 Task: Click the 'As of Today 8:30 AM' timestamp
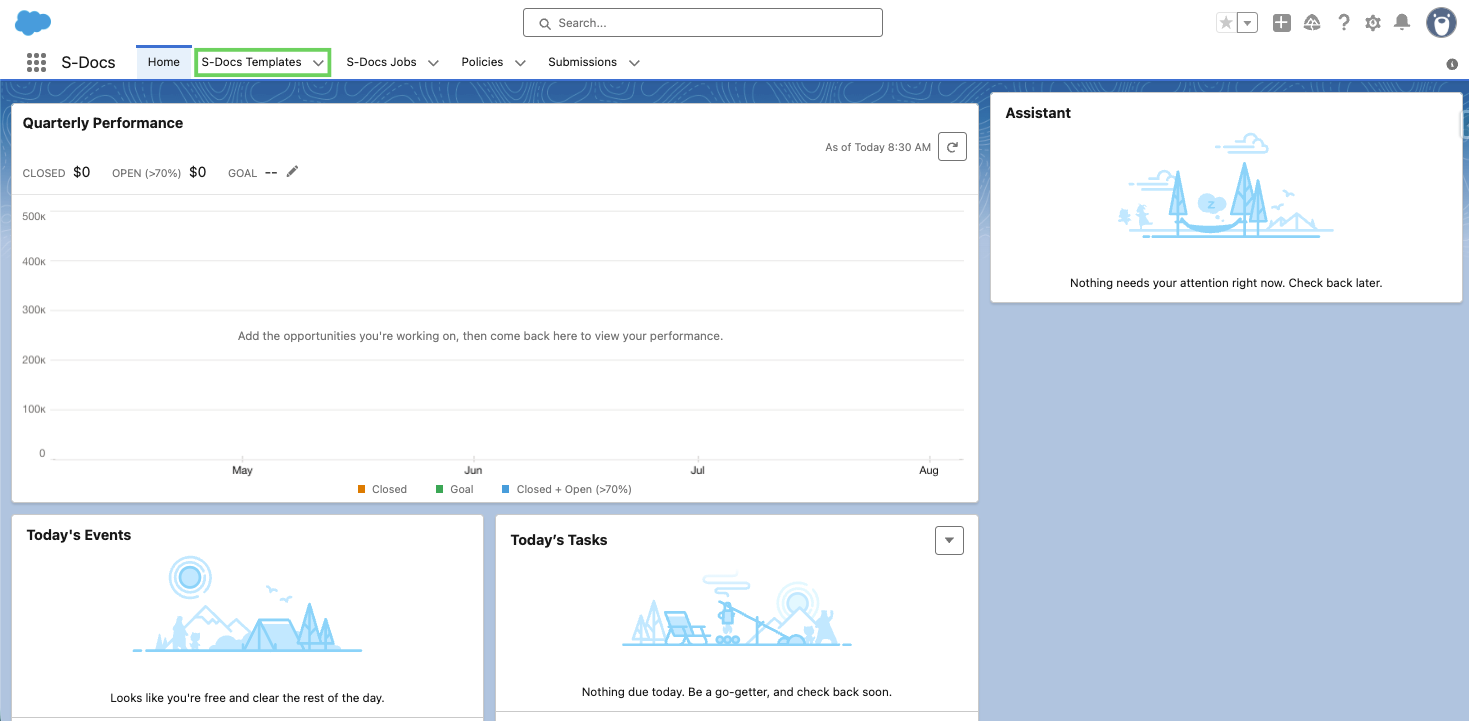[878, 147]
